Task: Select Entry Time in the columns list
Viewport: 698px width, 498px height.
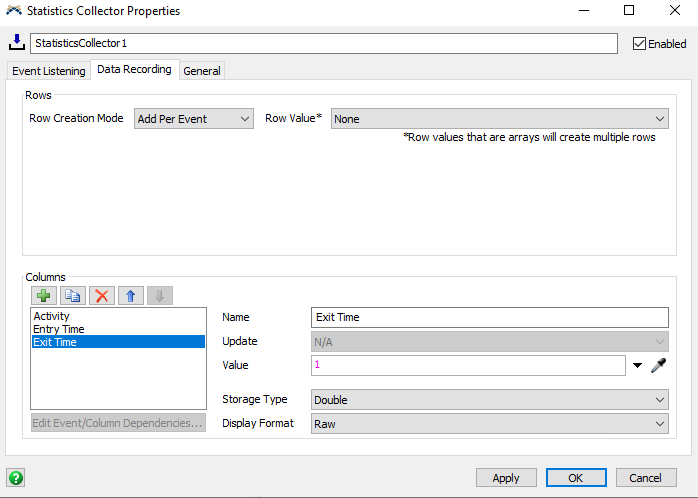Action: (59, 329)
